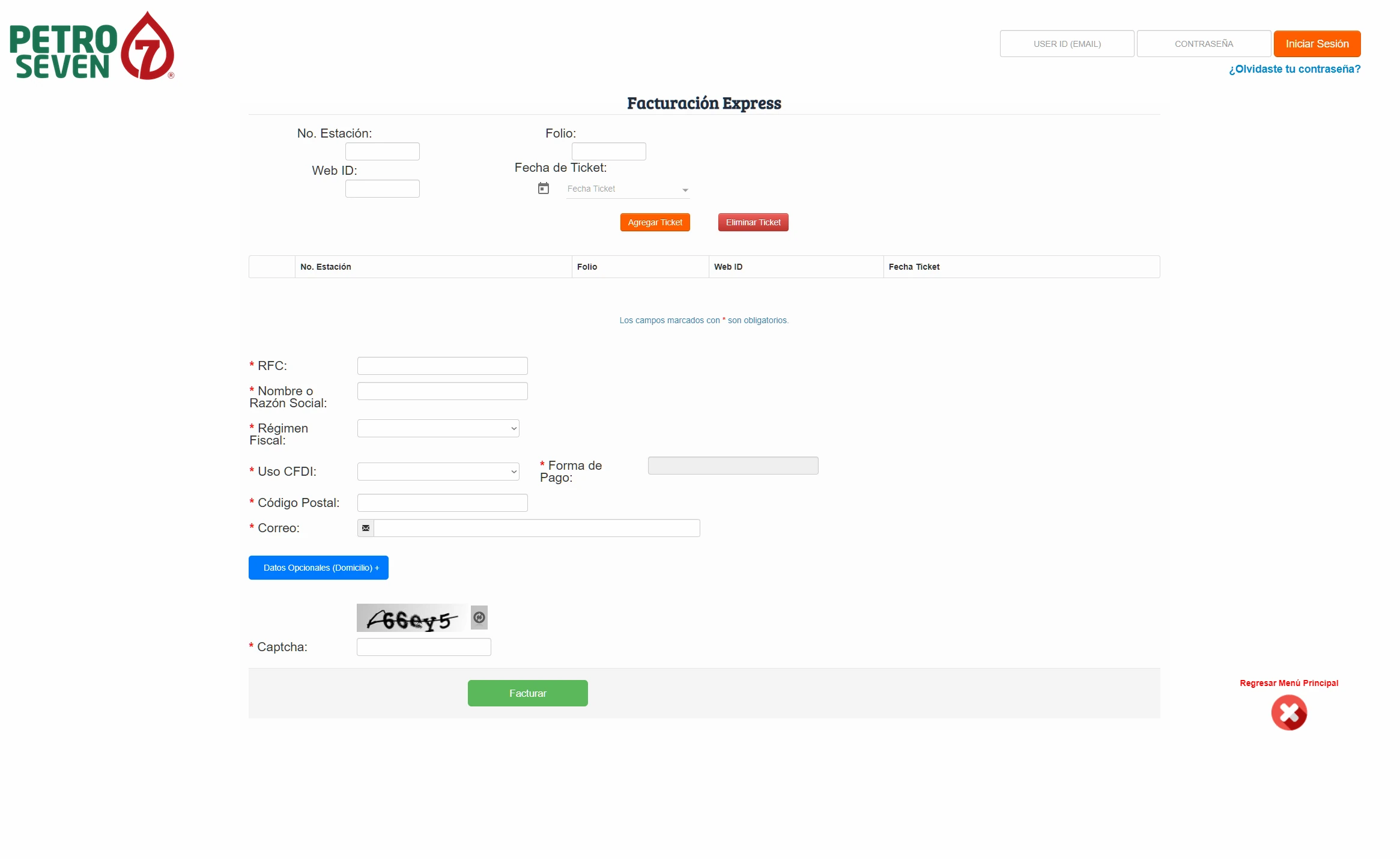
Task: Click the Folio column header
Action: pos(640,267)
